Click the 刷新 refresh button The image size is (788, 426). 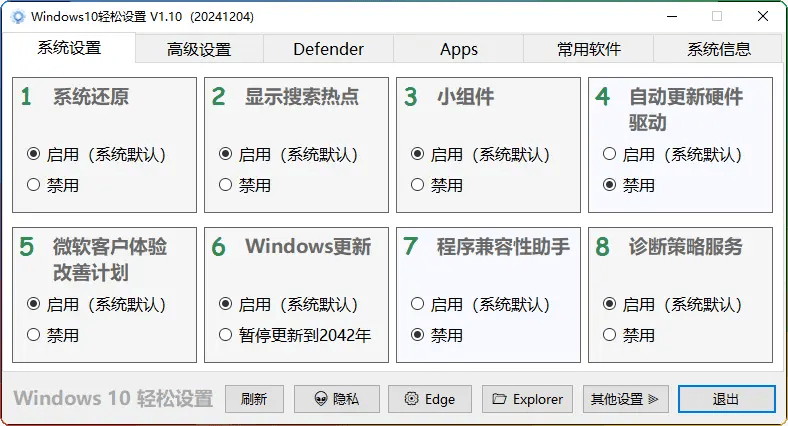[x=254, y=399]
